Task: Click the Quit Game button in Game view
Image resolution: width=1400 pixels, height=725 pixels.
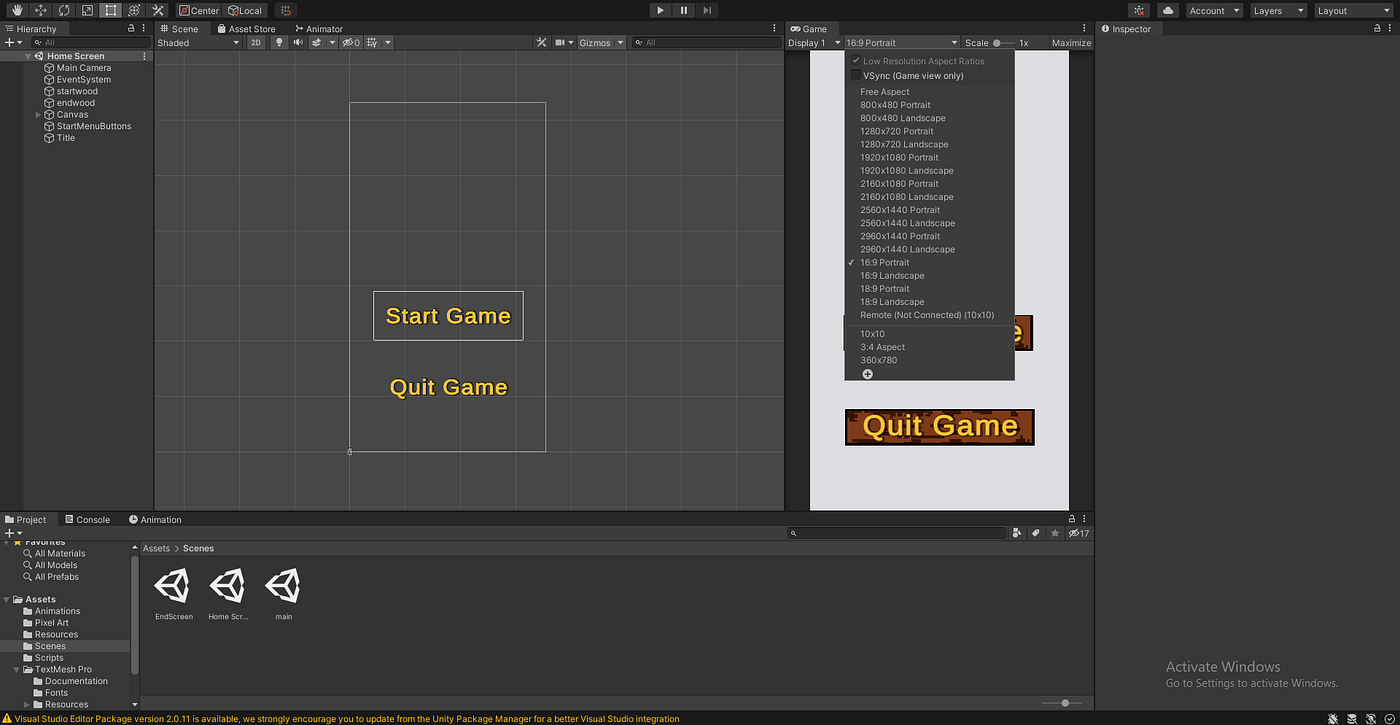Action: click(x=939, y=427)
